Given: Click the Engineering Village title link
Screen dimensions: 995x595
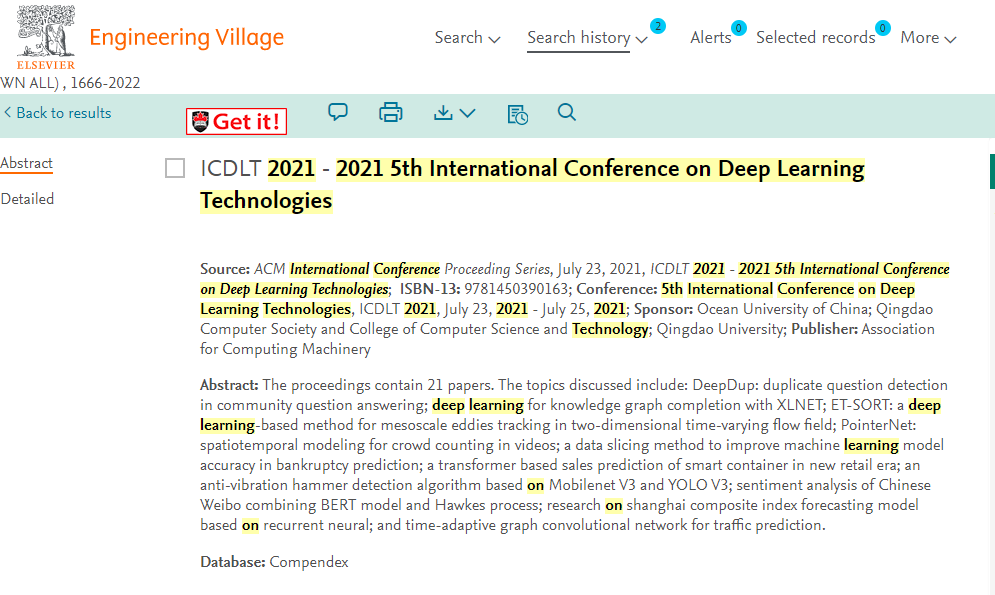Looking at the screenshot, I should click(187, 37).
